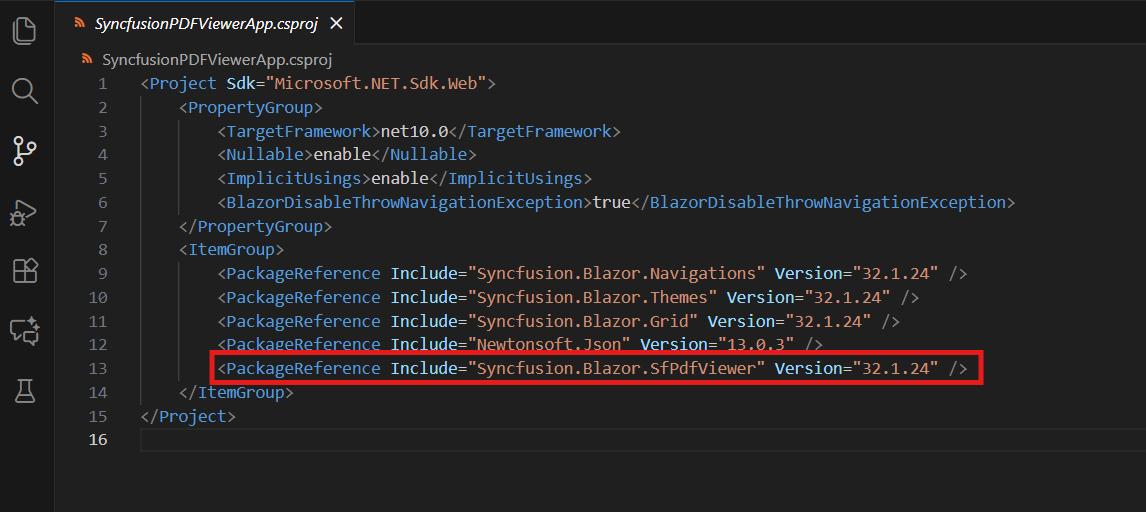Click the file icon in breadcrumb

click(x=88, y=59)
